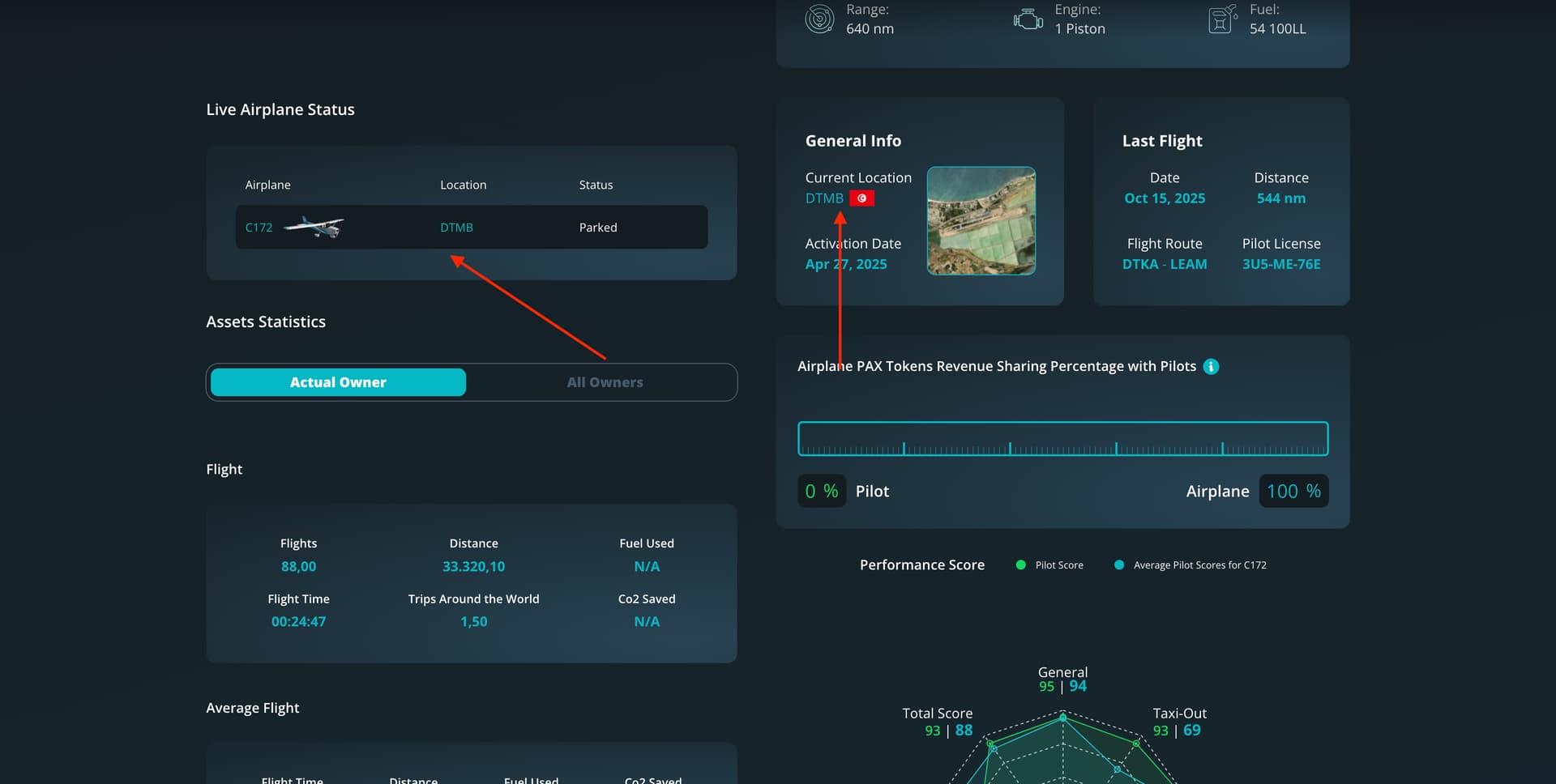Click the engine icon
The width and height of the screenshot is (1556, 784).
click(x=1028, y=19)
